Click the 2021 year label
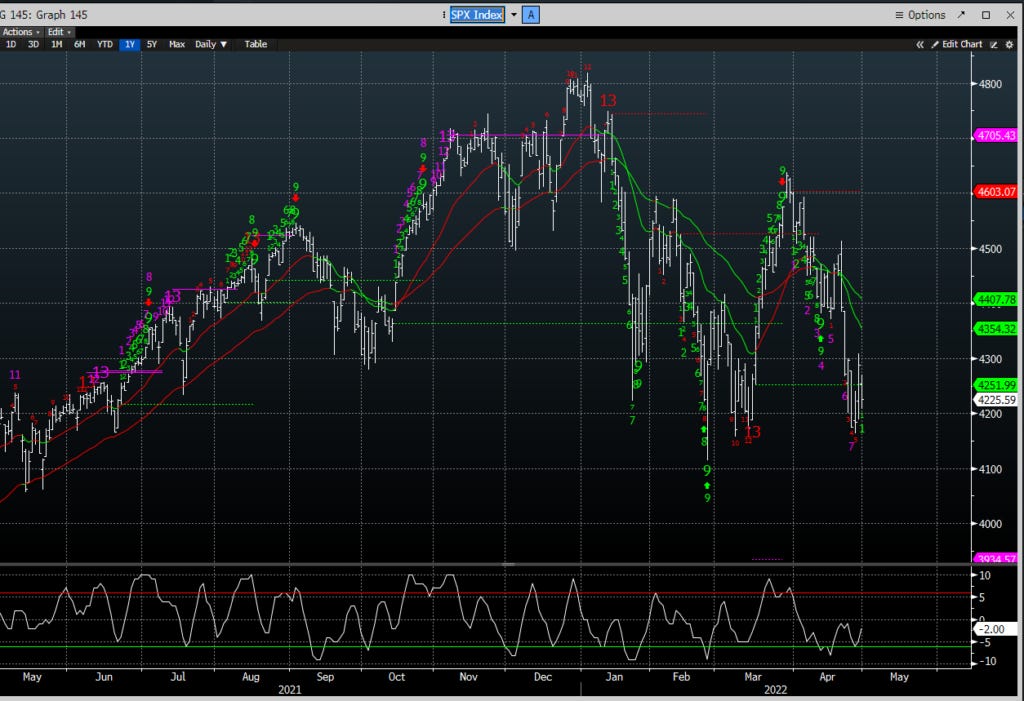The width and height of the screenshot is (1024, 701). click(x=290, y=690)
